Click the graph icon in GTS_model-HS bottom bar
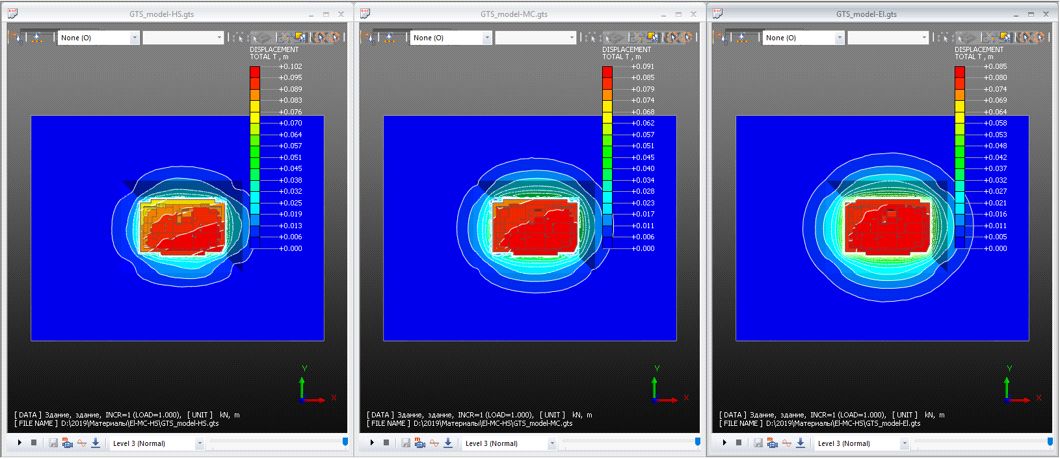The height and width of the screenshot is (459, 1060). pos(82,442)
